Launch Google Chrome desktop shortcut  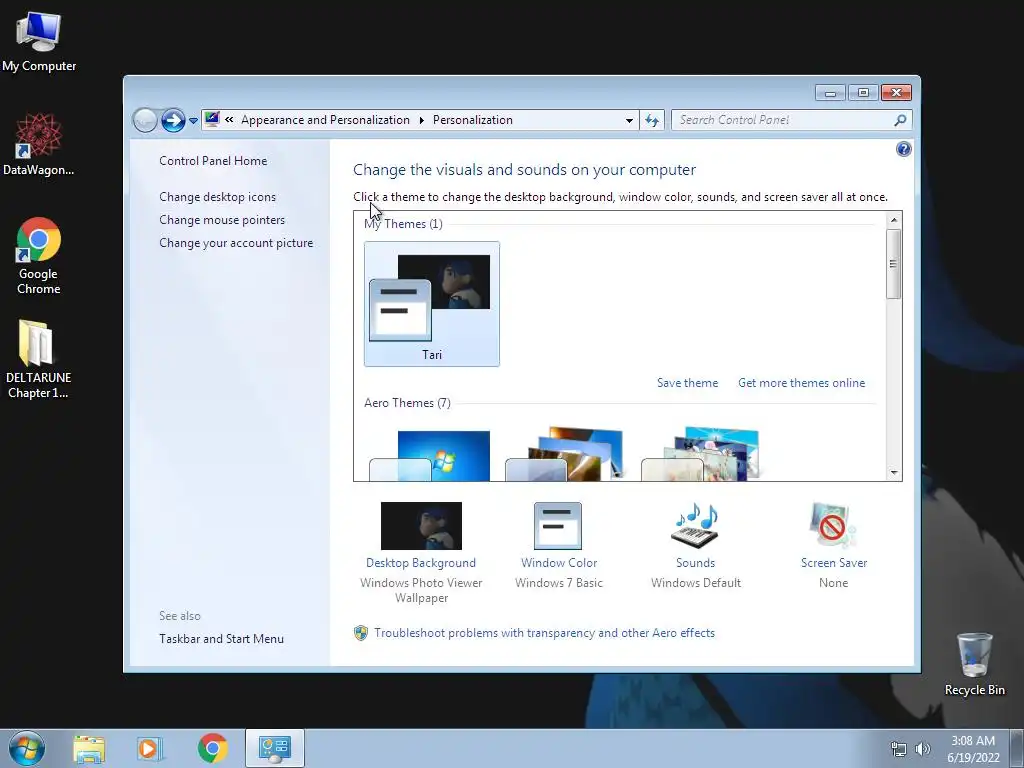tap(39, 255)
